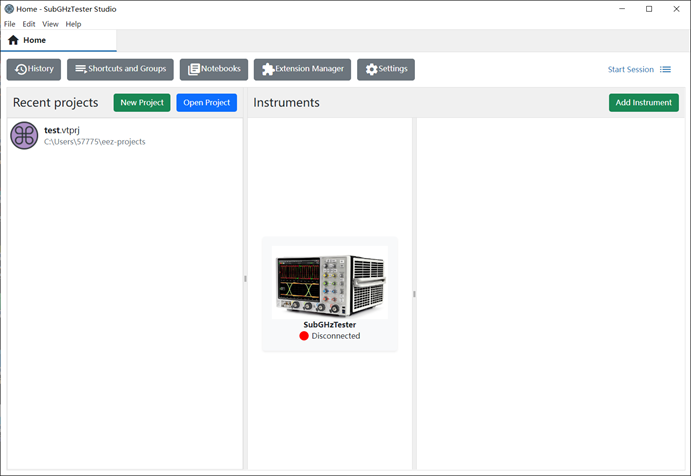This screenshot has width=691, height=476.
Task: Open the Edit menu
Action: click(29, 24)
